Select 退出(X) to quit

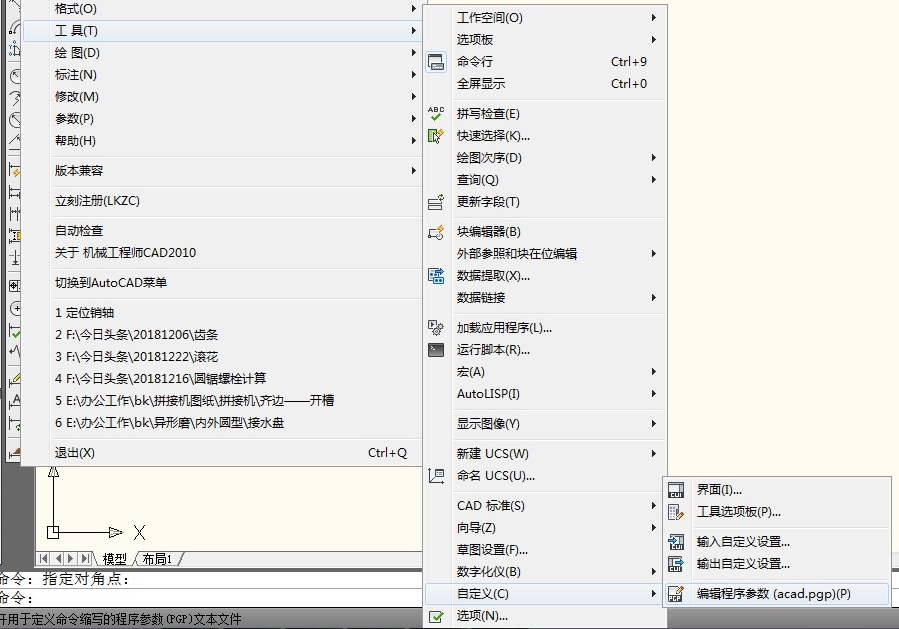click(221, 452)
